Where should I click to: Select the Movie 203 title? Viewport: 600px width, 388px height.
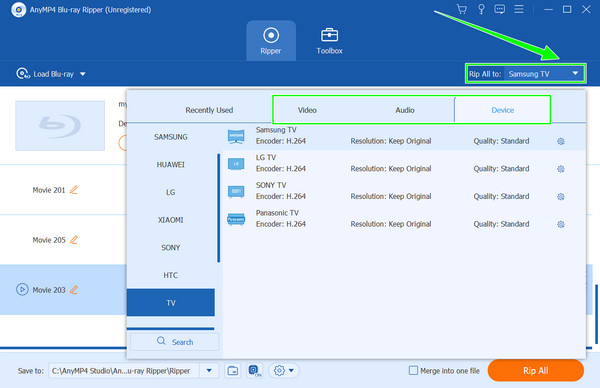(49, 290)
